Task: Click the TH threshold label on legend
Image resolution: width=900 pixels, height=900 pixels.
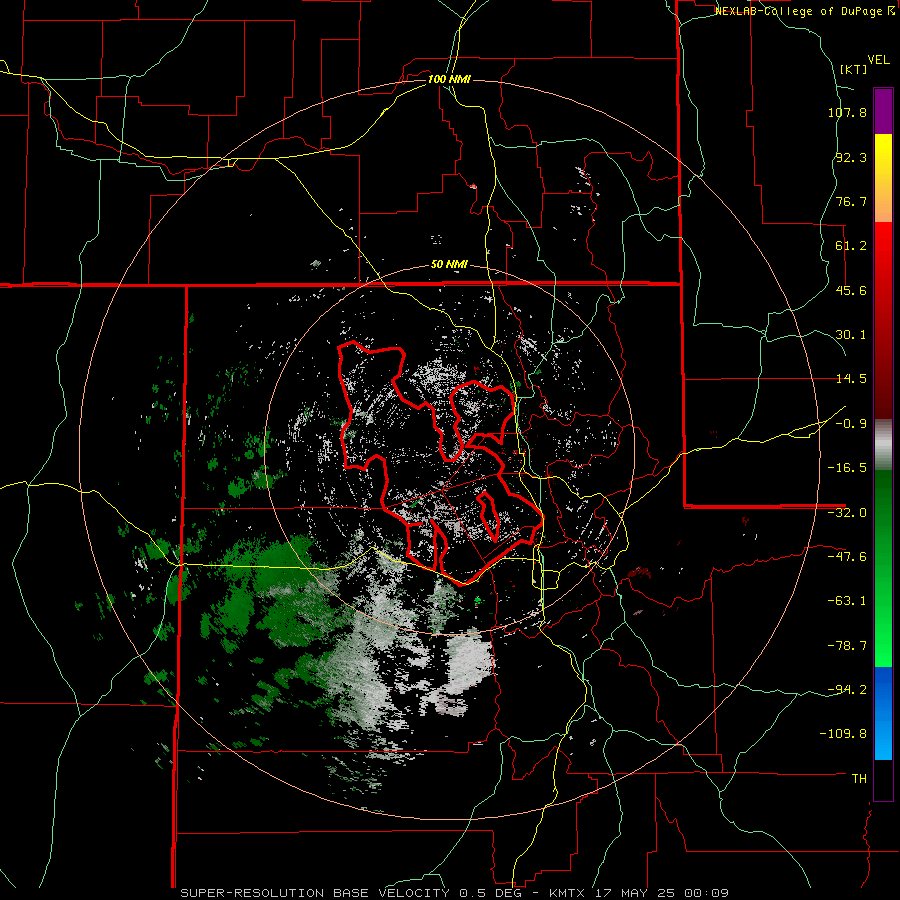Action: (859, 779)
